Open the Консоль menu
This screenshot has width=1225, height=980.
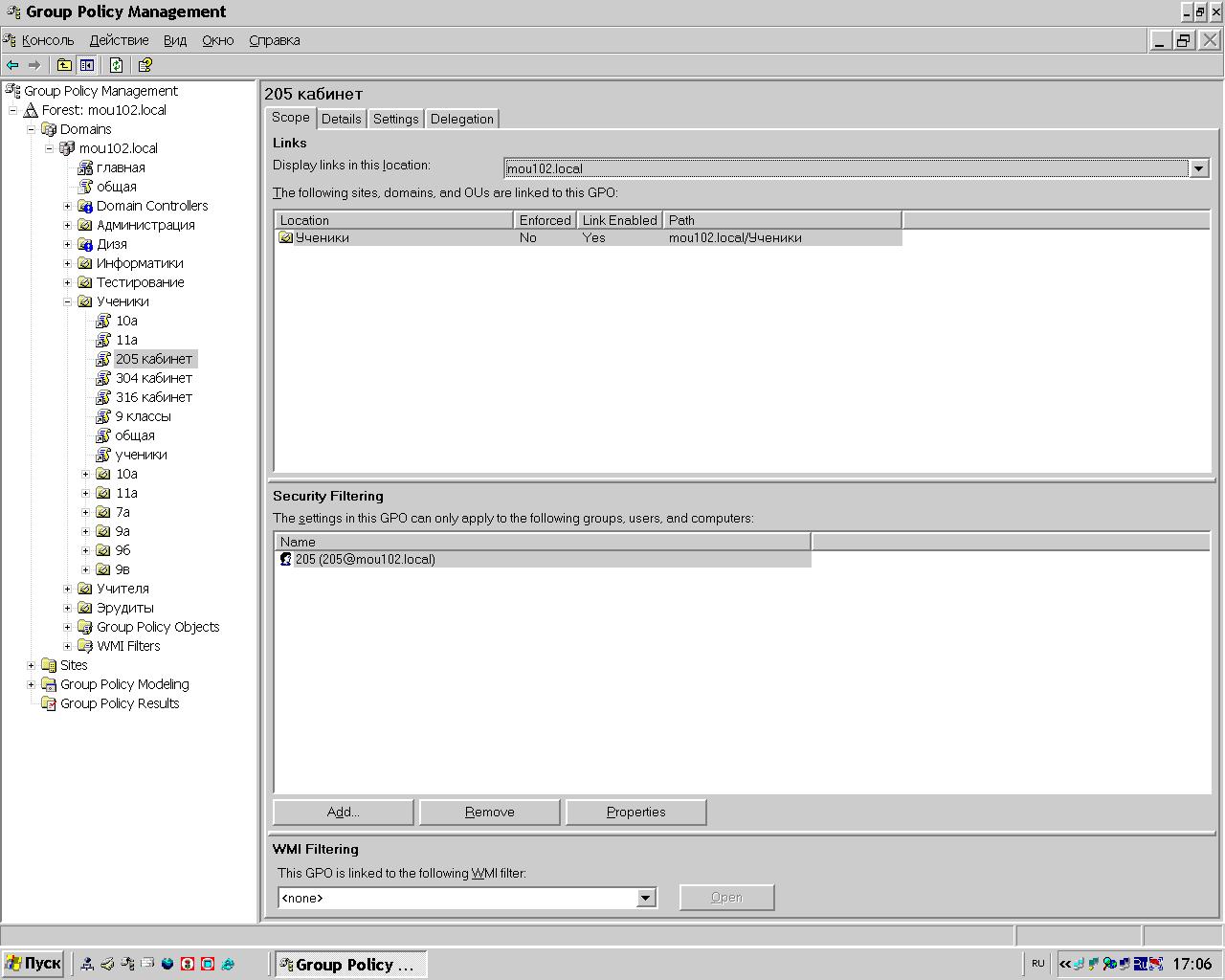pyautogui.click(x=48, y=40)
